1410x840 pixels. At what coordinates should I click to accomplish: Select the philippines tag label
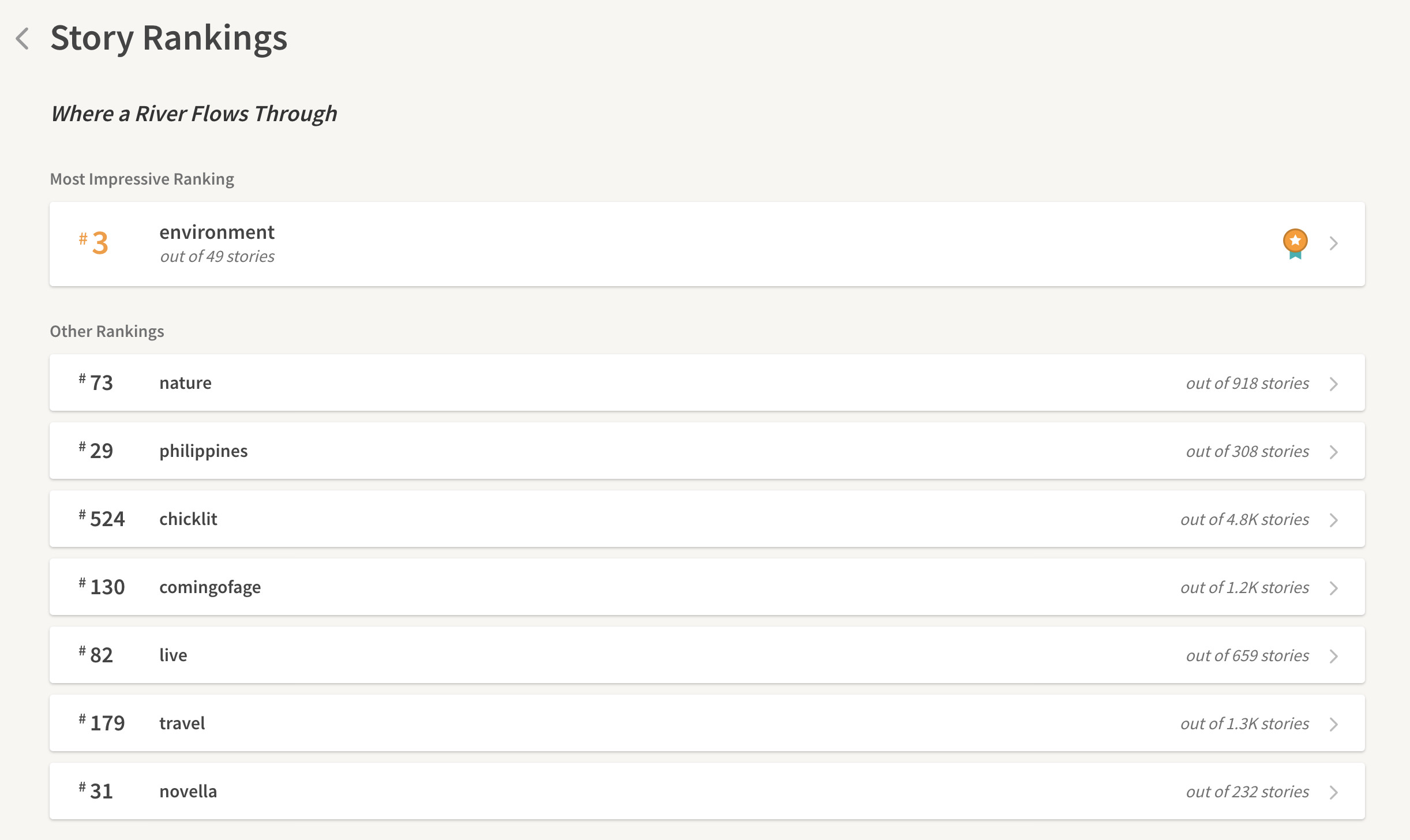tap(203, 451)
